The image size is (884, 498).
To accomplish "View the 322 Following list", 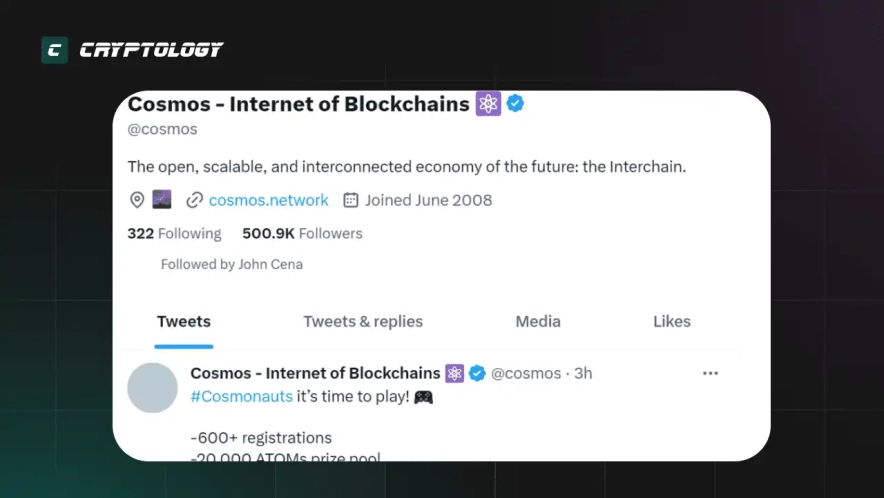I will tap(174, 233).
